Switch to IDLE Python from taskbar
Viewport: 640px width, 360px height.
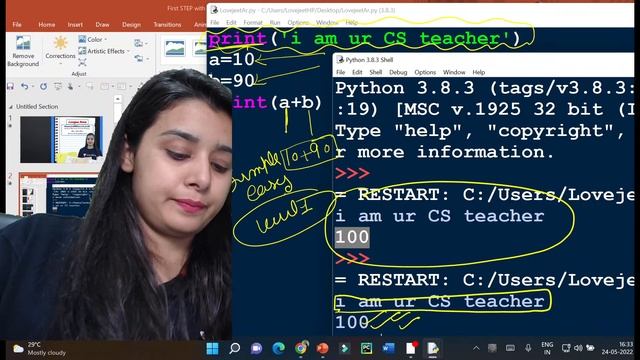[432, 349]
